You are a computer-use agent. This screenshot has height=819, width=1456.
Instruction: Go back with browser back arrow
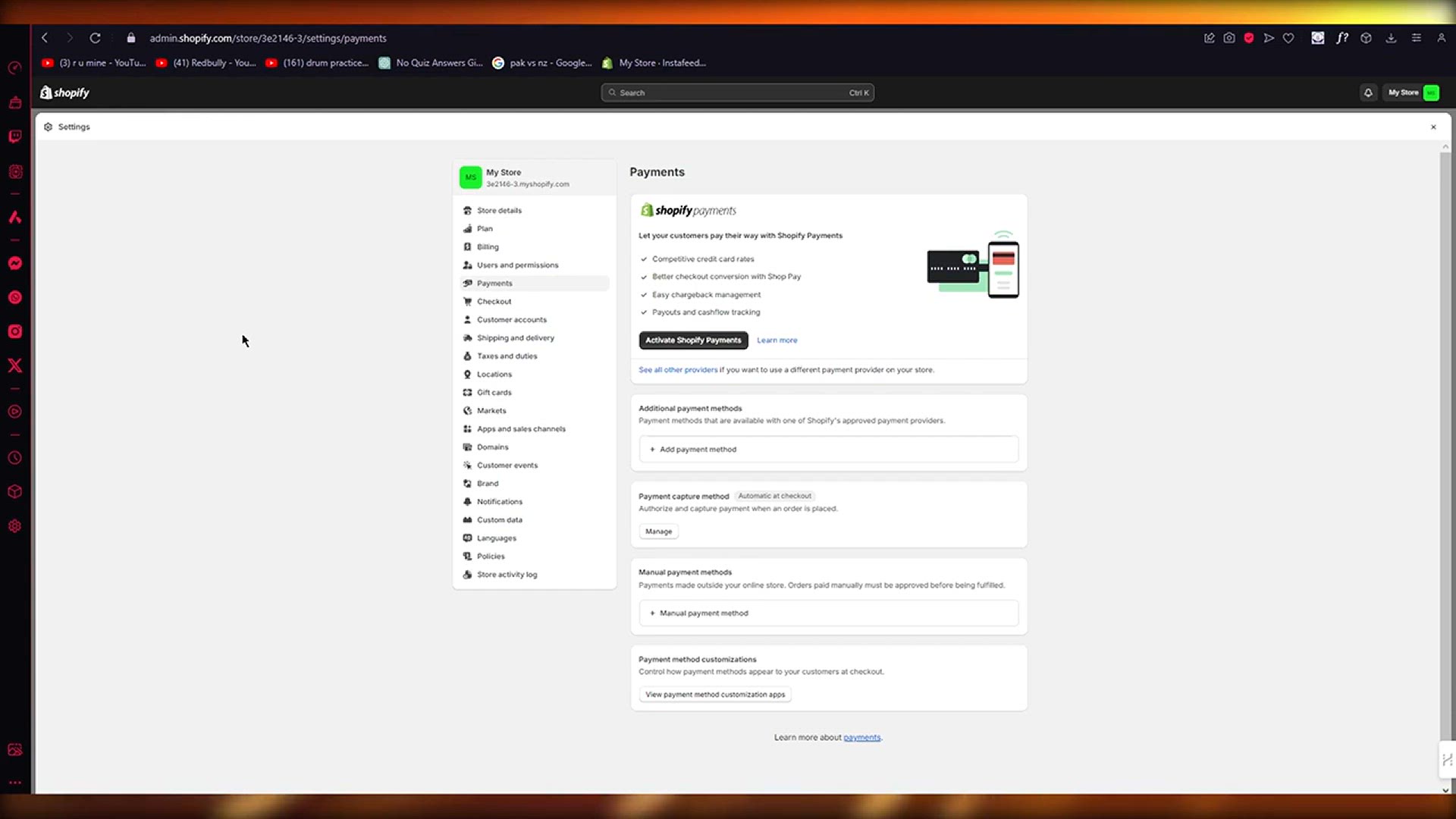point(45,38)
